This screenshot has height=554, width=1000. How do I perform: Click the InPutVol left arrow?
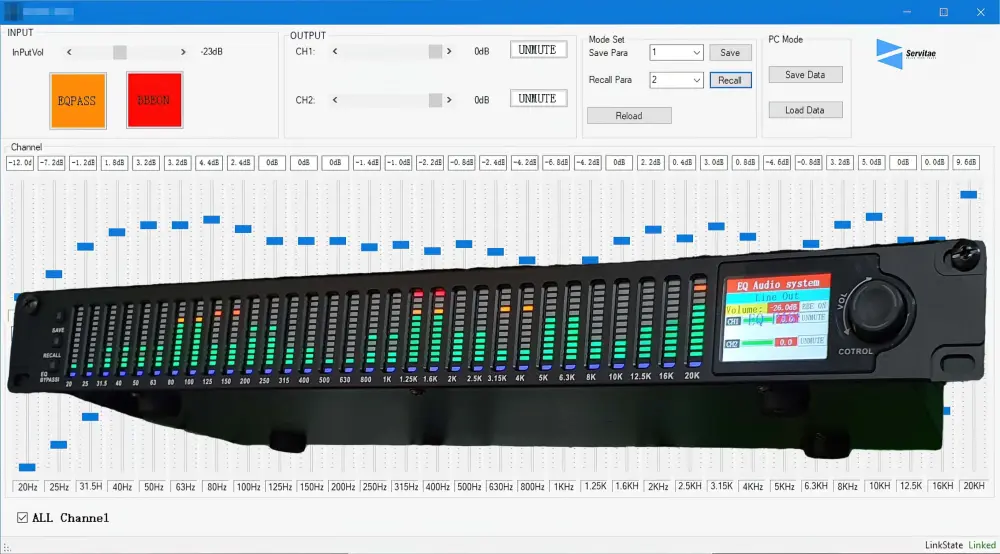tap(69, 52)
